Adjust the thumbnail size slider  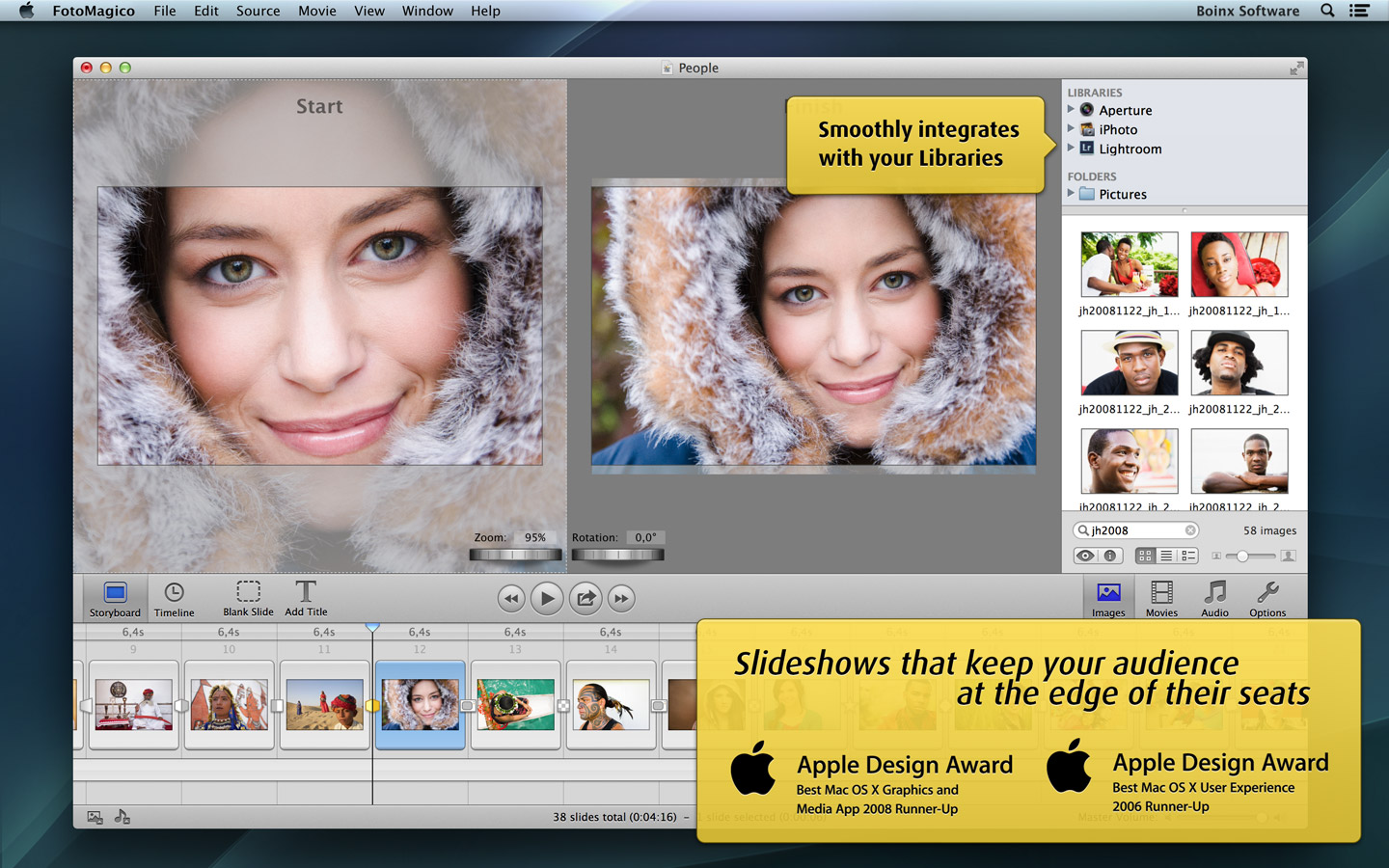pyautogui.click(x=1243, y=556)
